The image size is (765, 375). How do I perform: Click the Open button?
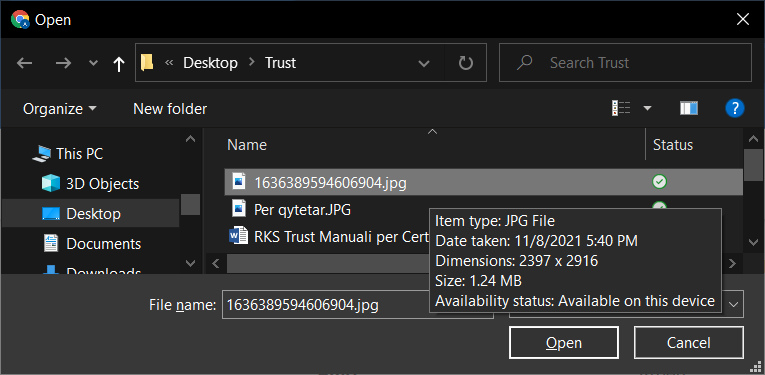pyautogui.click(x=564, y=343)
